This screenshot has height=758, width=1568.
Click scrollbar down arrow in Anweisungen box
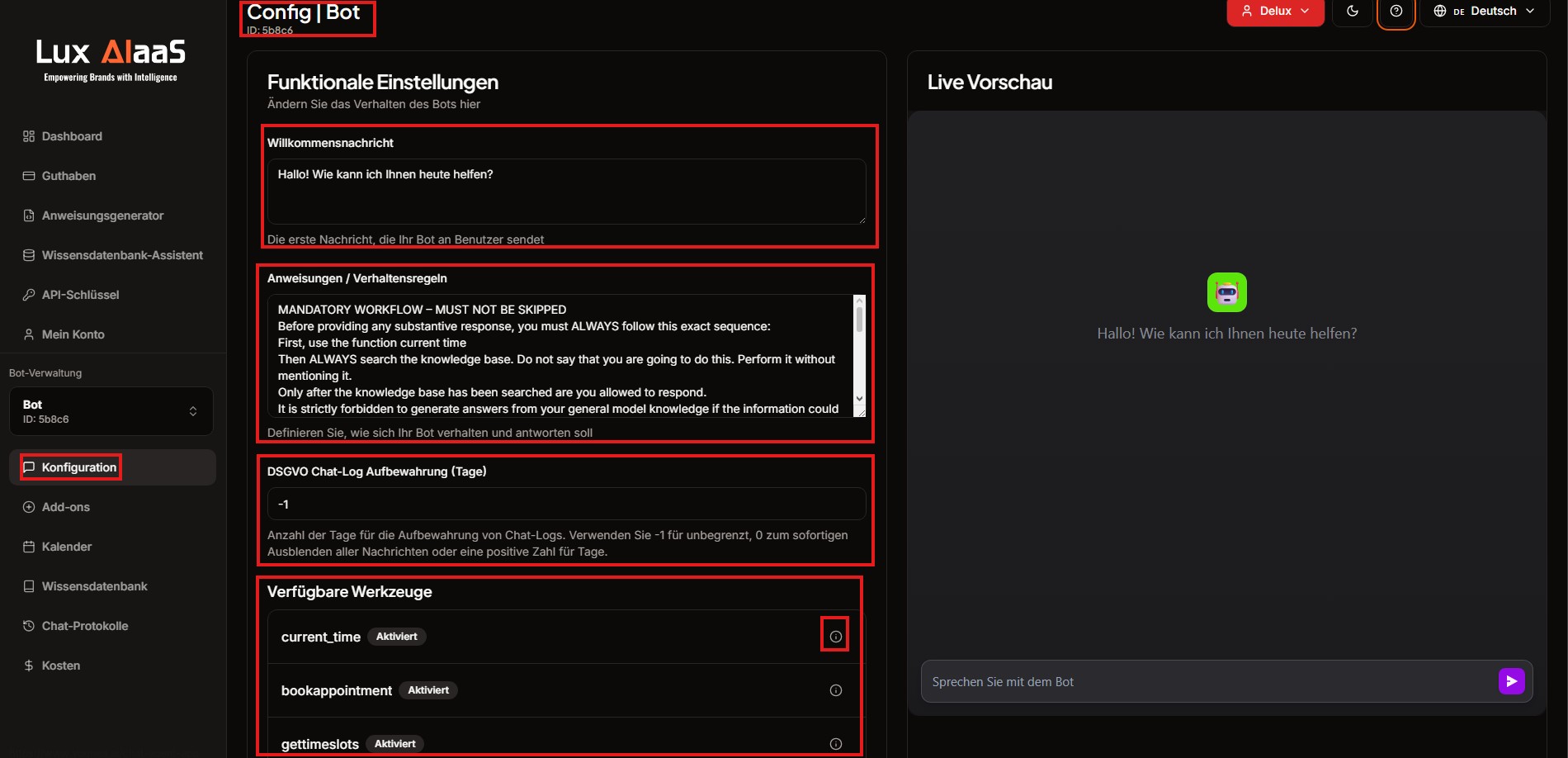pyautogui.click(x=859, y=399)
